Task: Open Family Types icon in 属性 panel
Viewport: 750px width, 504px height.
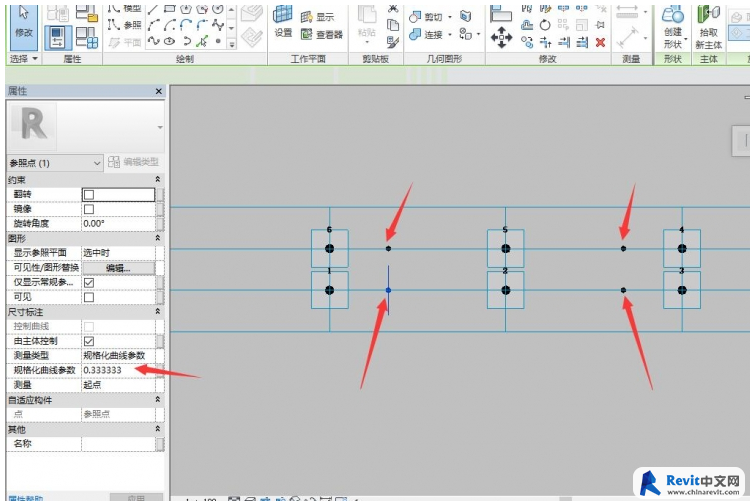Action: pyautogui.click(x=87, y=38)
